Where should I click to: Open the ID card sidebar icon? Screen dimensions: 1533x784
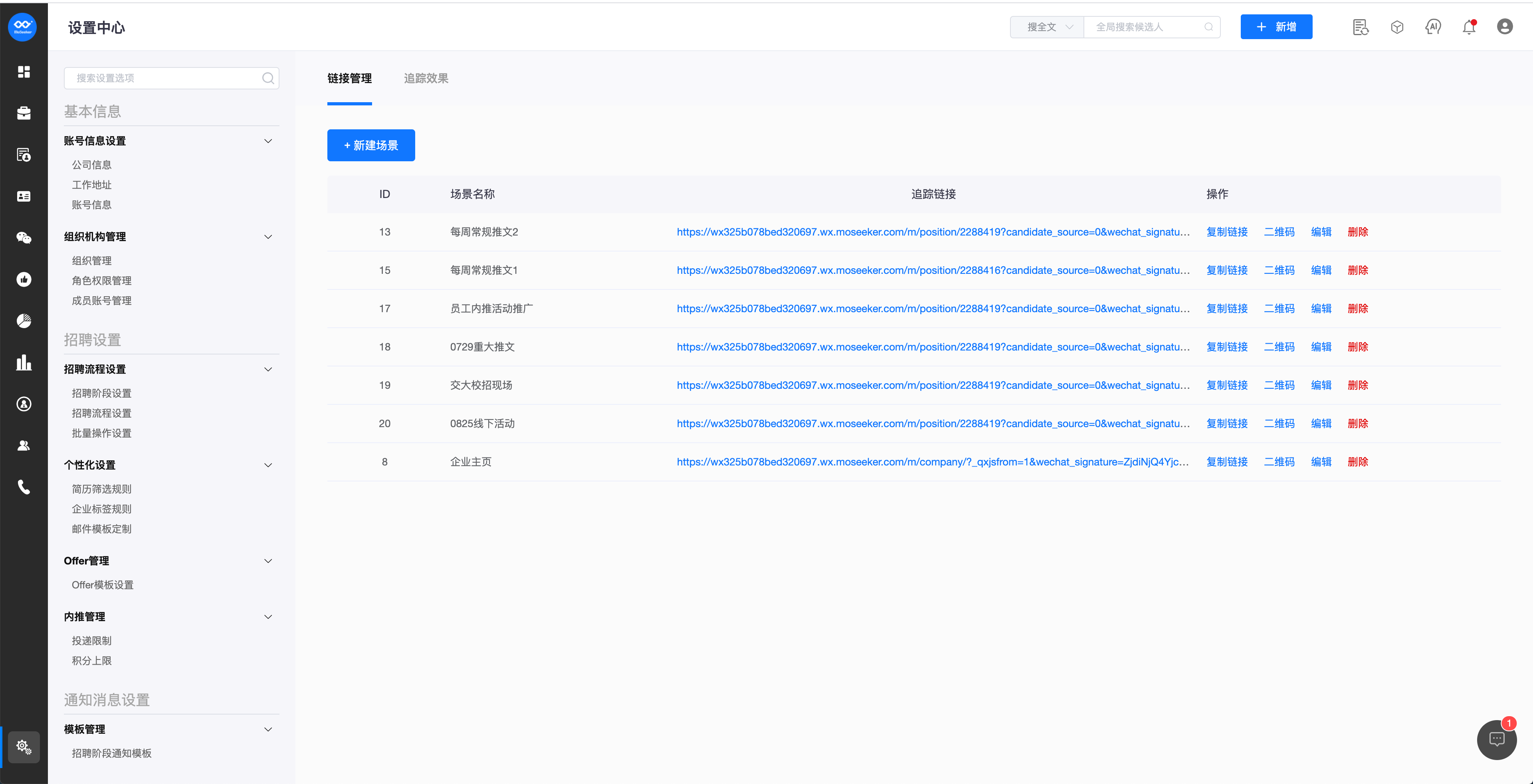tap(24, 196)
